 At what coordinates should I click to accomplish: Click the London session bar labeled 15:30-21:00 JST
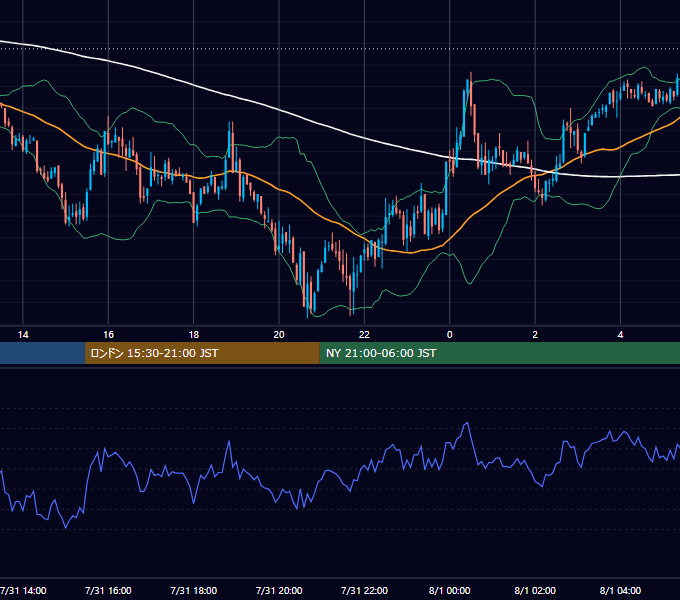pyautogui.click(x=202, y=353)
